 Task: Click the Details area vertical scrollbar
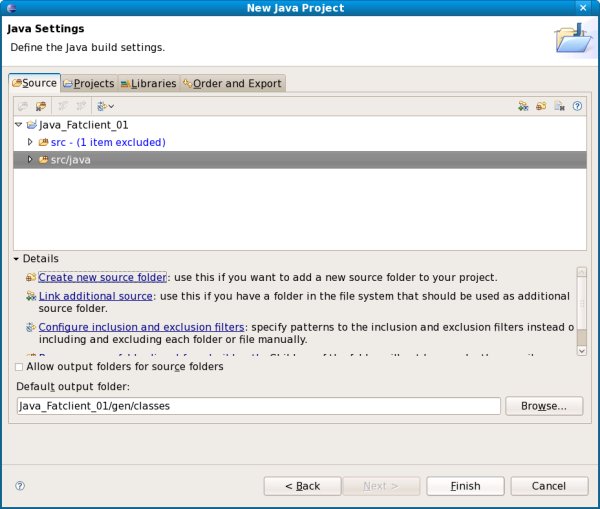click(x=582, y=310)
